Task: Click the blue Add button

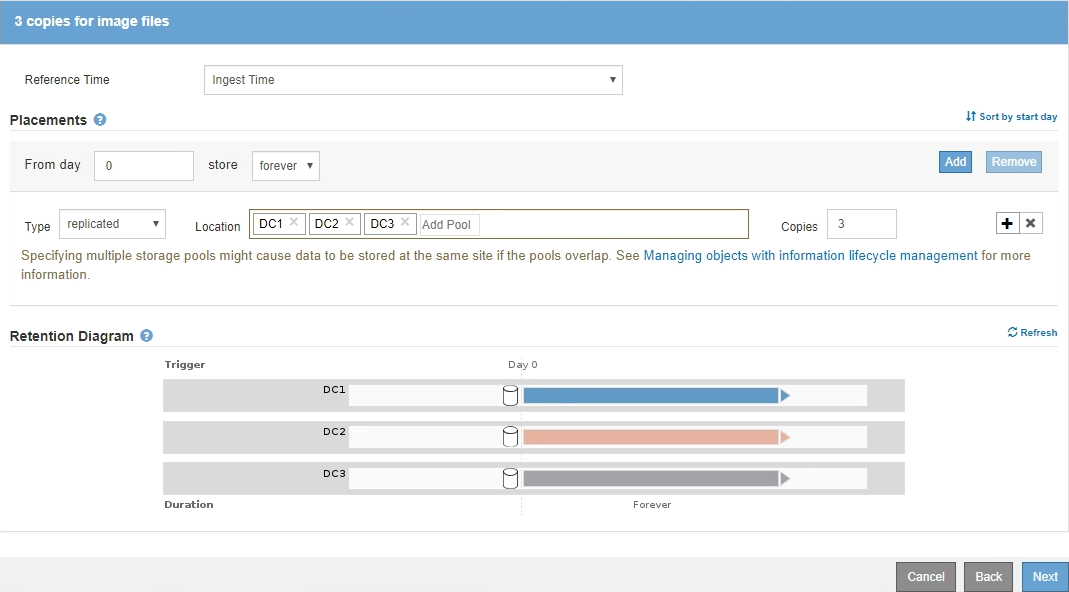Action: 955,162
